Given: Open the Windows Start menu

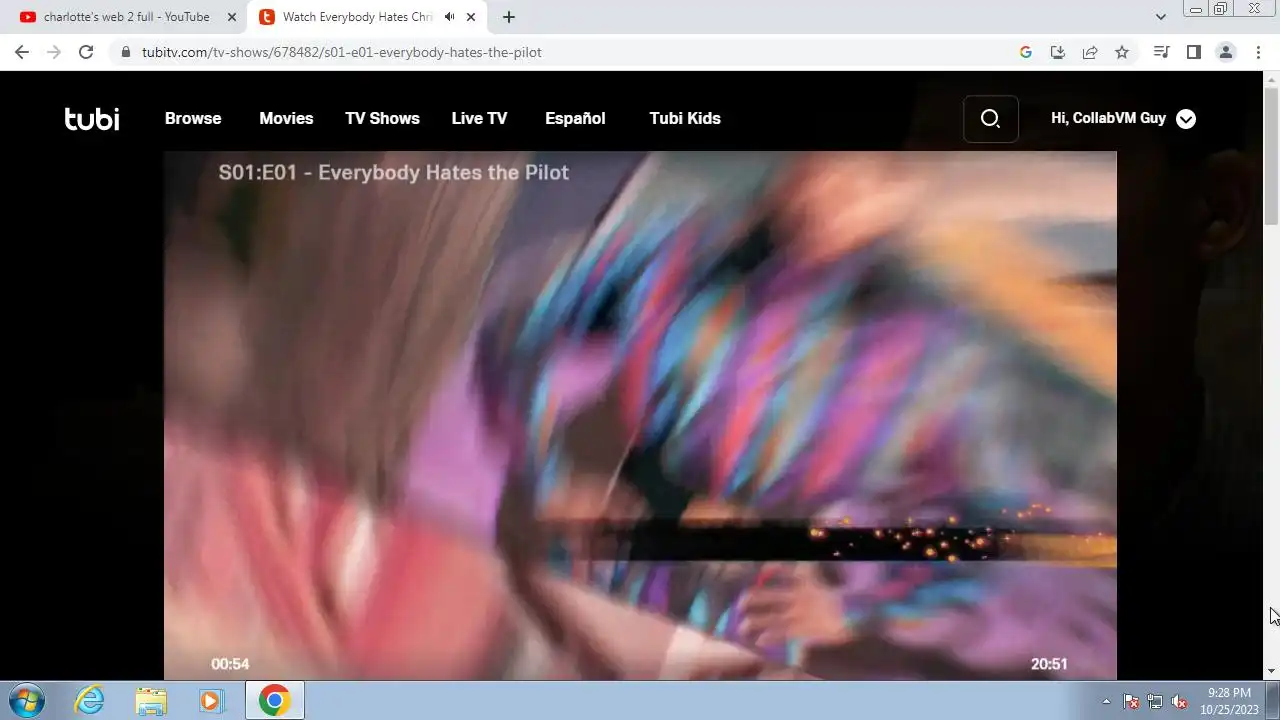Looking at the screenshot, I should click(26, 700).
